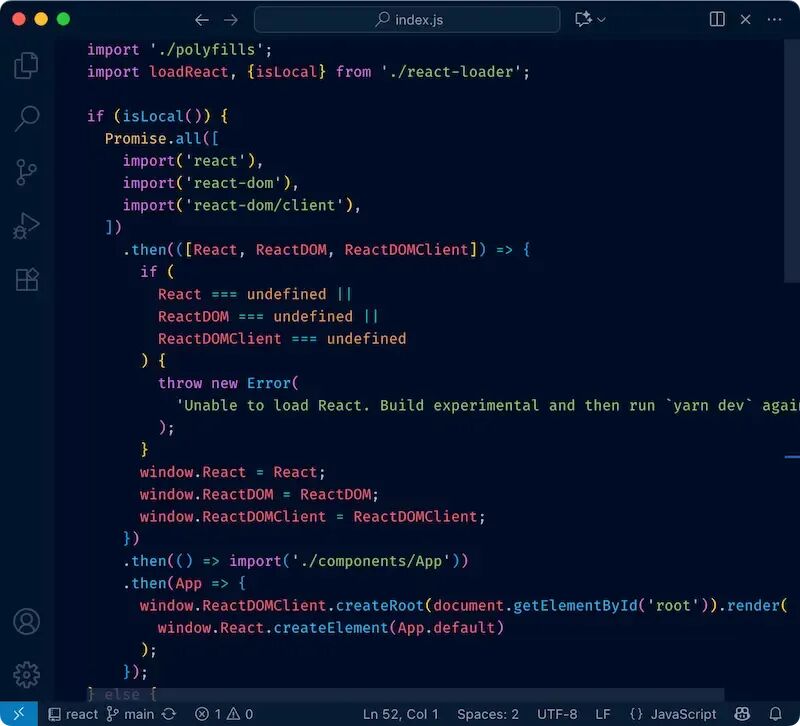Click the './polyfills' import string

(x=207, y=49)
